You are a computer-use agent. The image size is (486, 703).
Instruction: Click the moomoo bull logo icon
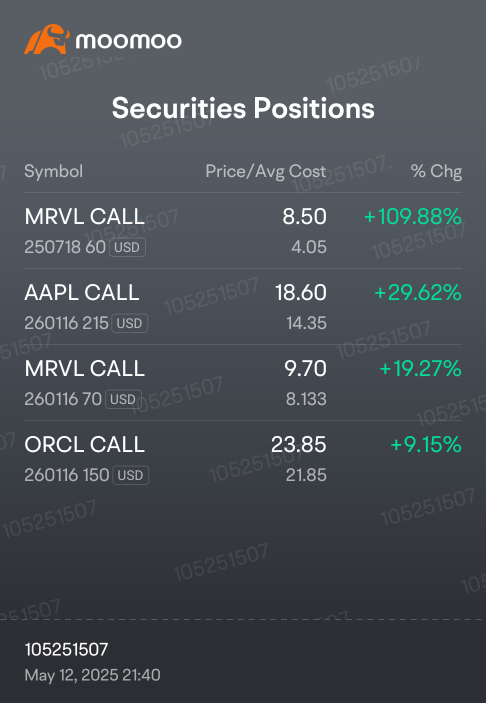point(47,39)
